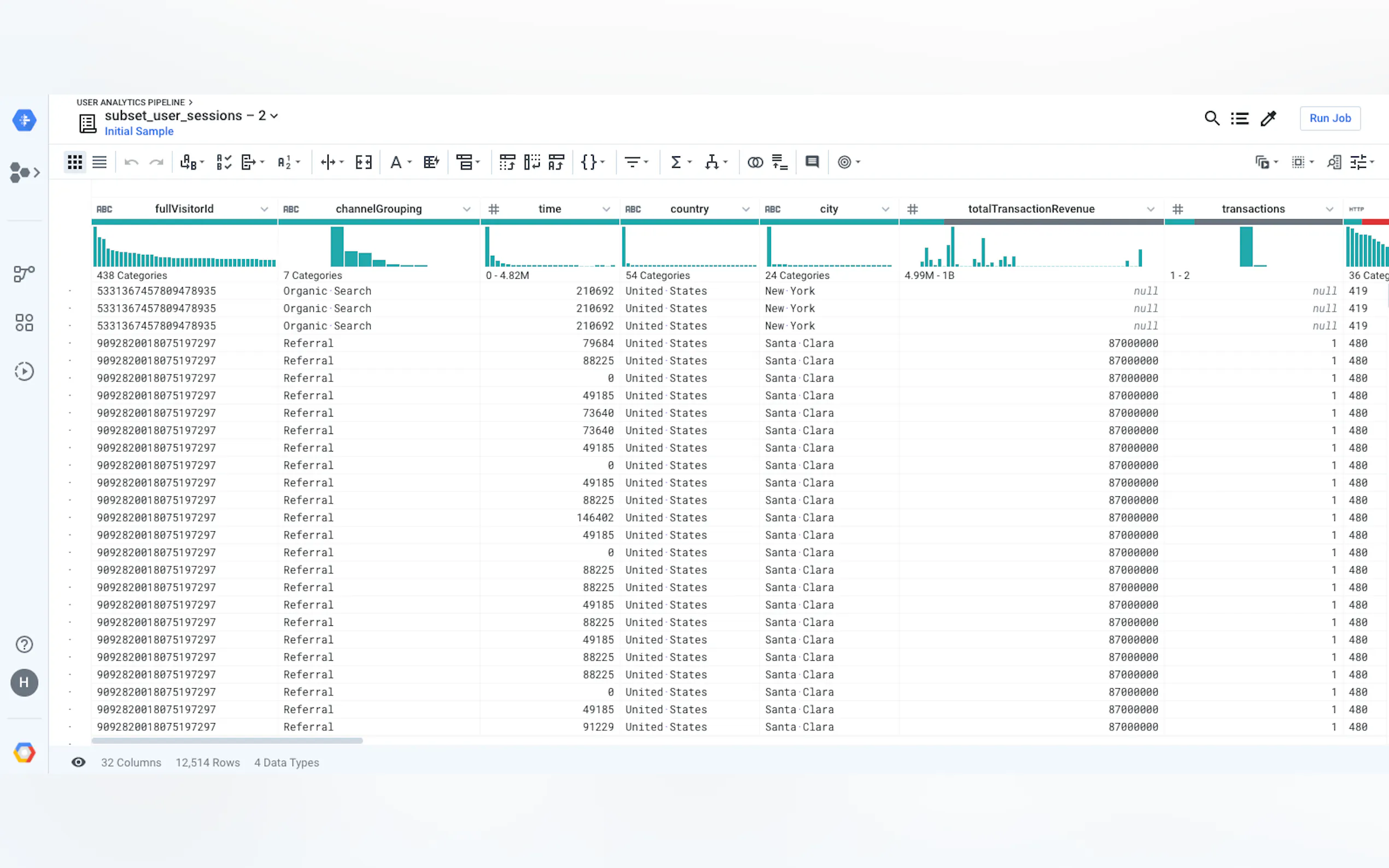Click the search transformations magnifier icon
Image resolution: width=1389 pixels, height=868 pixels.
[x=1212, y=118]
